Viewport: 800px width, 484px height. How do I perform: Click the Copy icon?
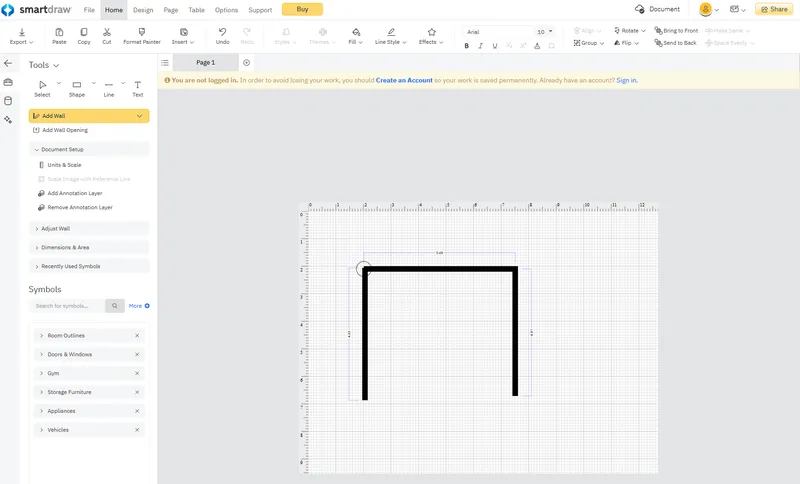pos(84,36)
